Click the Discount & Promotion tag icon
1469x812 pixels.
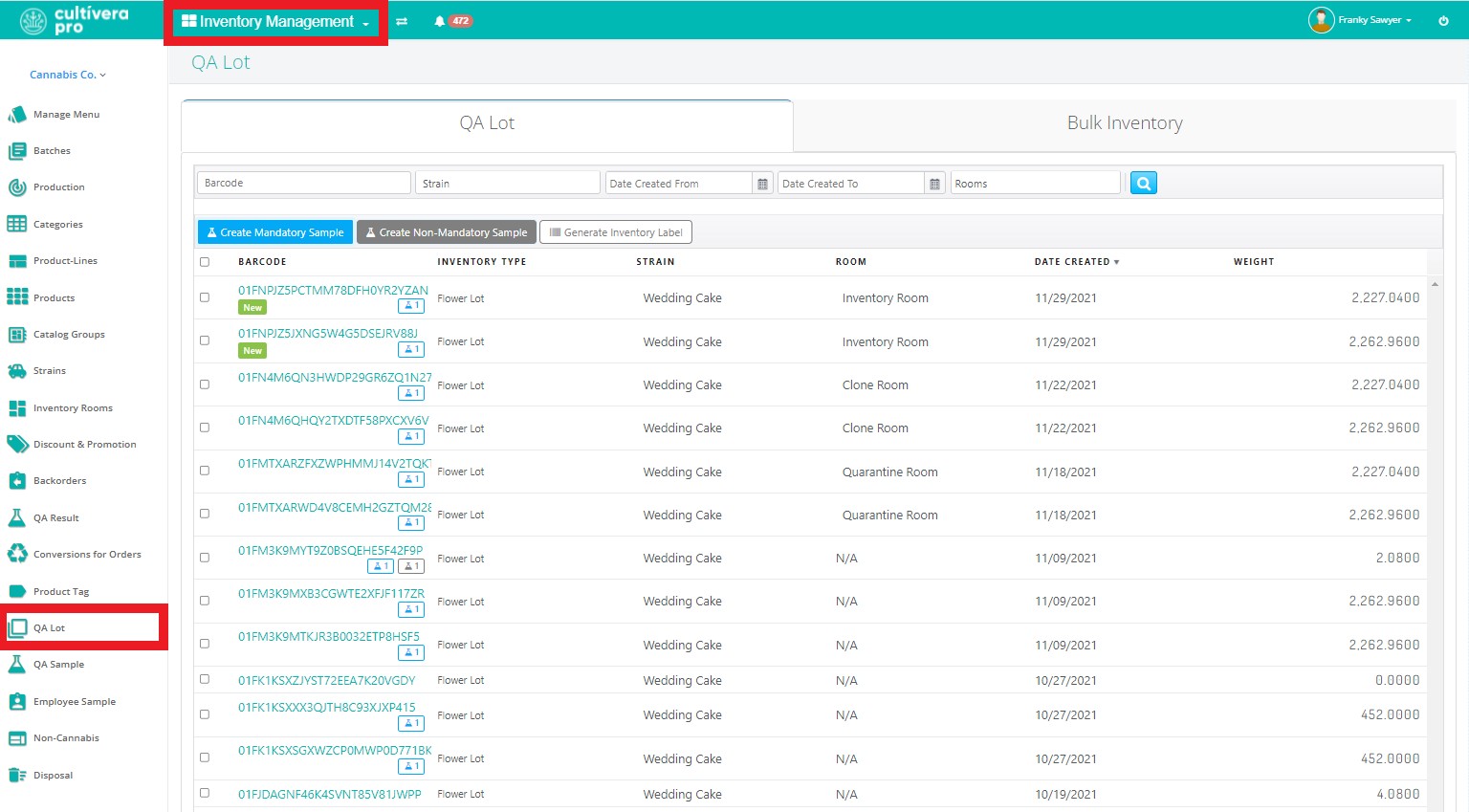(17, 445)
